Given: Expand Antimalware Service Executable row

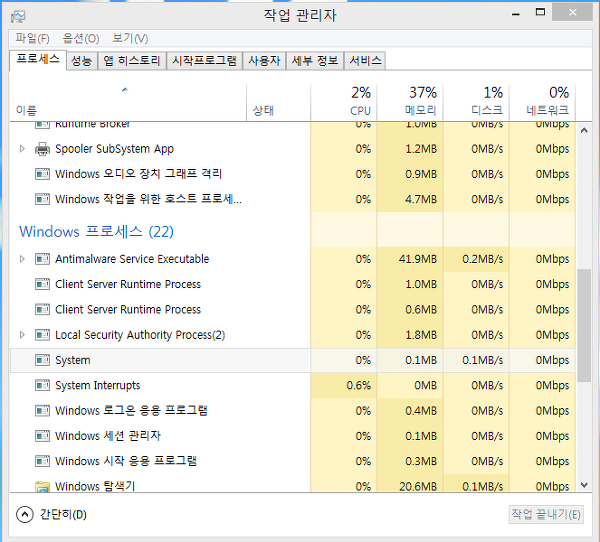Looking at the screenshot, I should click(22, 259).
